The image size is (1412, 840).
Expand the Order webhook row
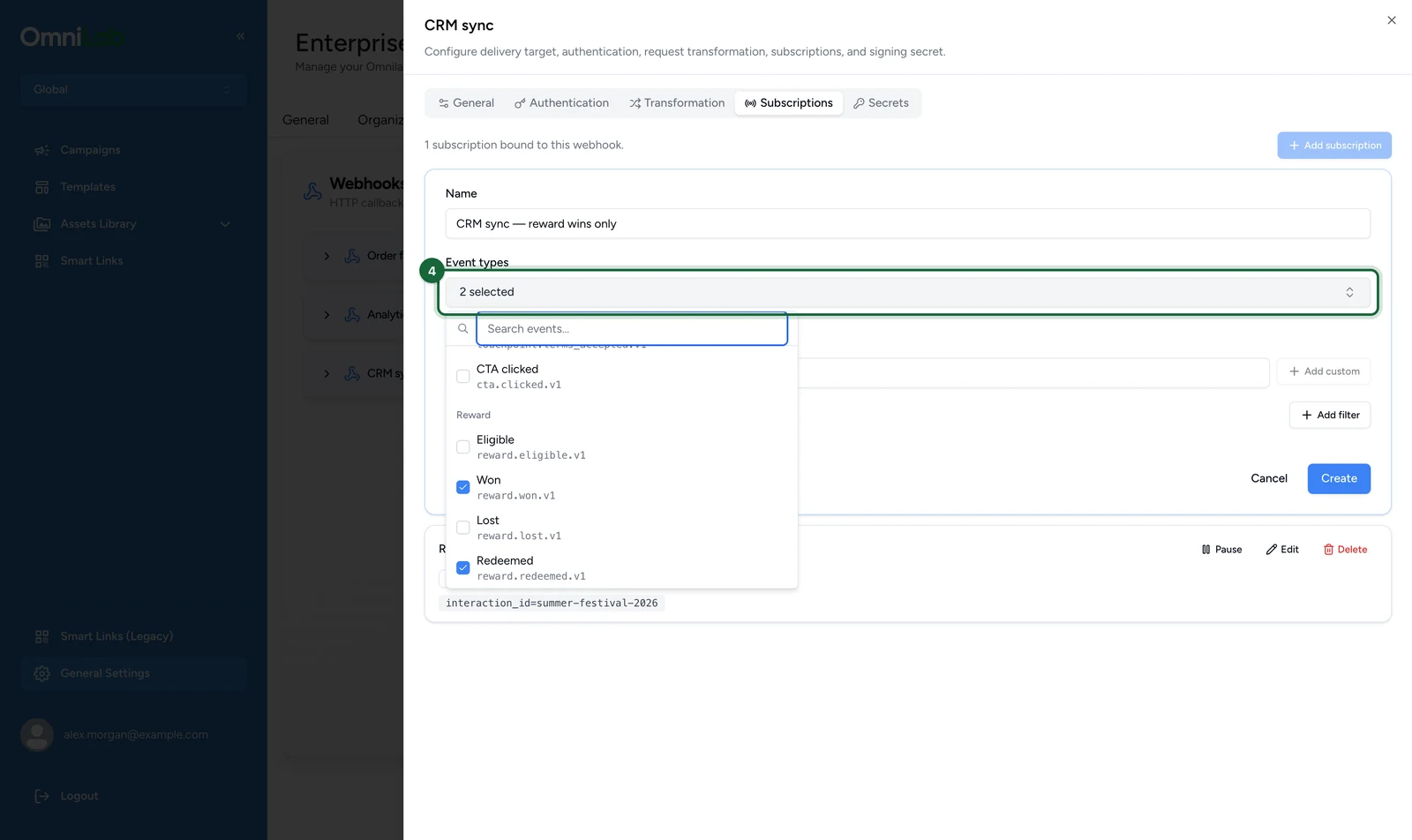(x=327, y=256)
